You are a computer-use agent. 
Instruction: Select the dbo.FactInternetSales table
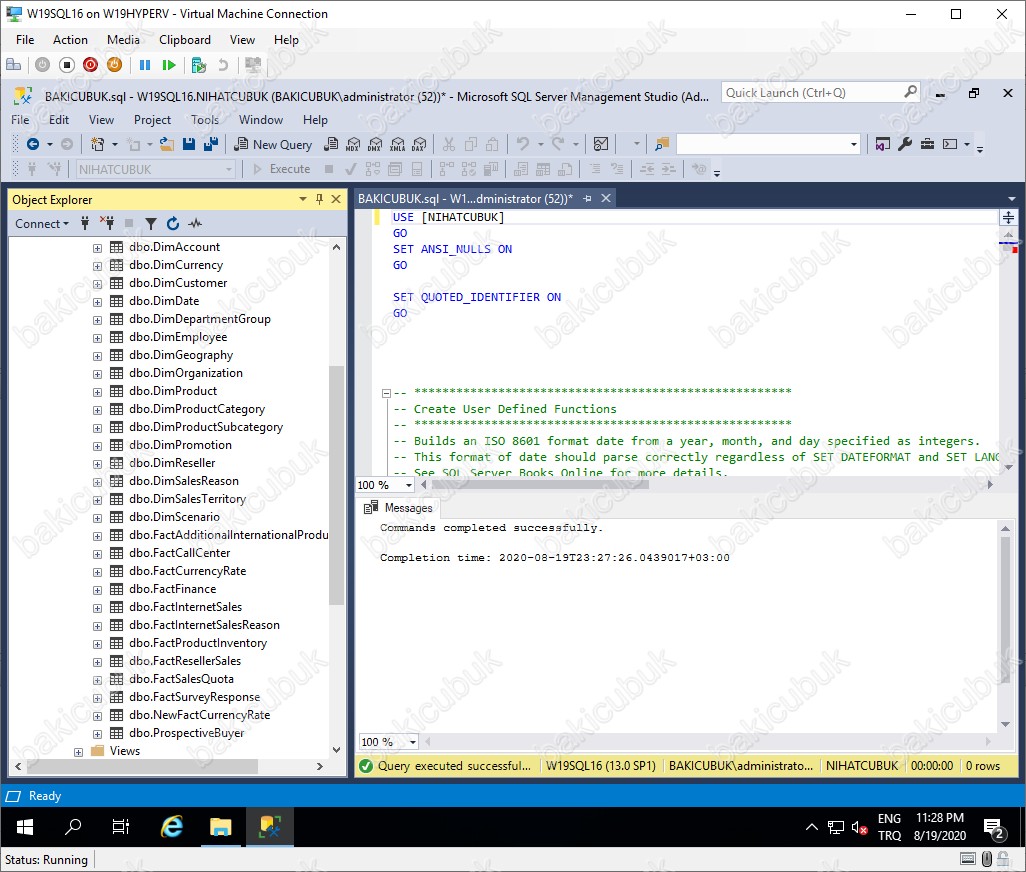[x=185, y=607]
